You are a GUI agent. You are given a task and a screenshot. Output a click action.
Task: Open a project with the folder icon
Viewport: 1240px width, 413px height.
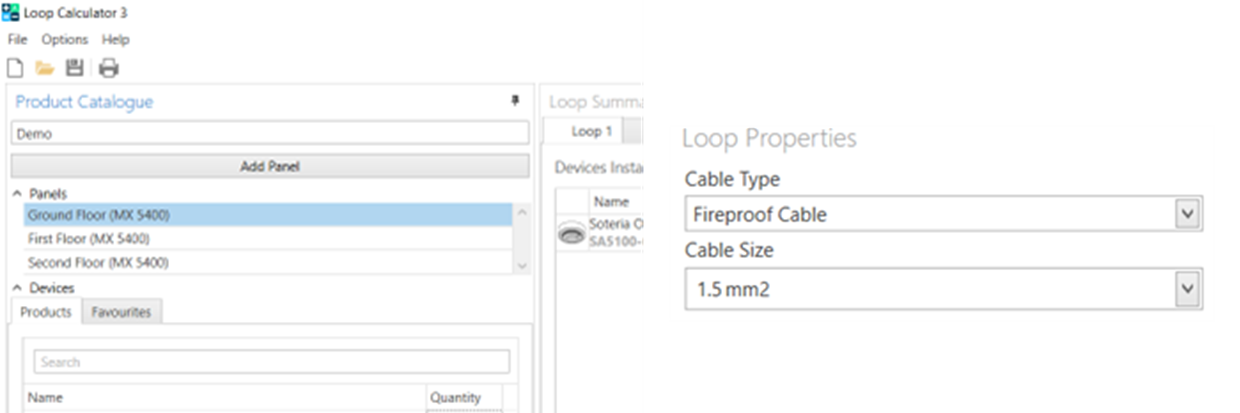tap(44, 68)
